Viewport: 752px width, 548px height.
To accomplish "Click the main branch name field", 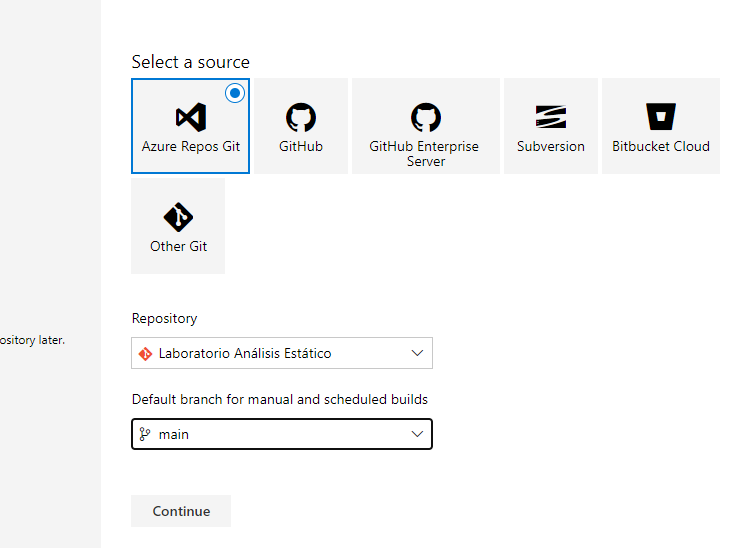I will click(x=282, y=434).
